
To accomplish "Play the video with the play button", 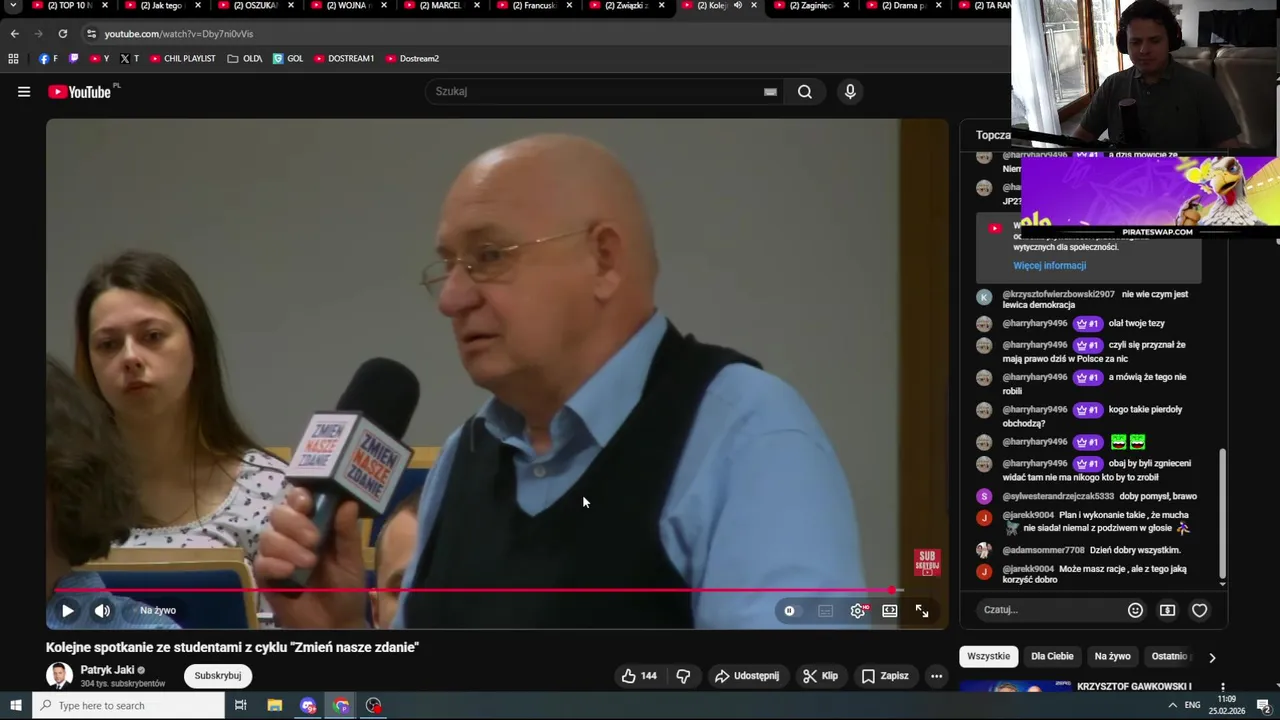I will click(x=67, y=610).
